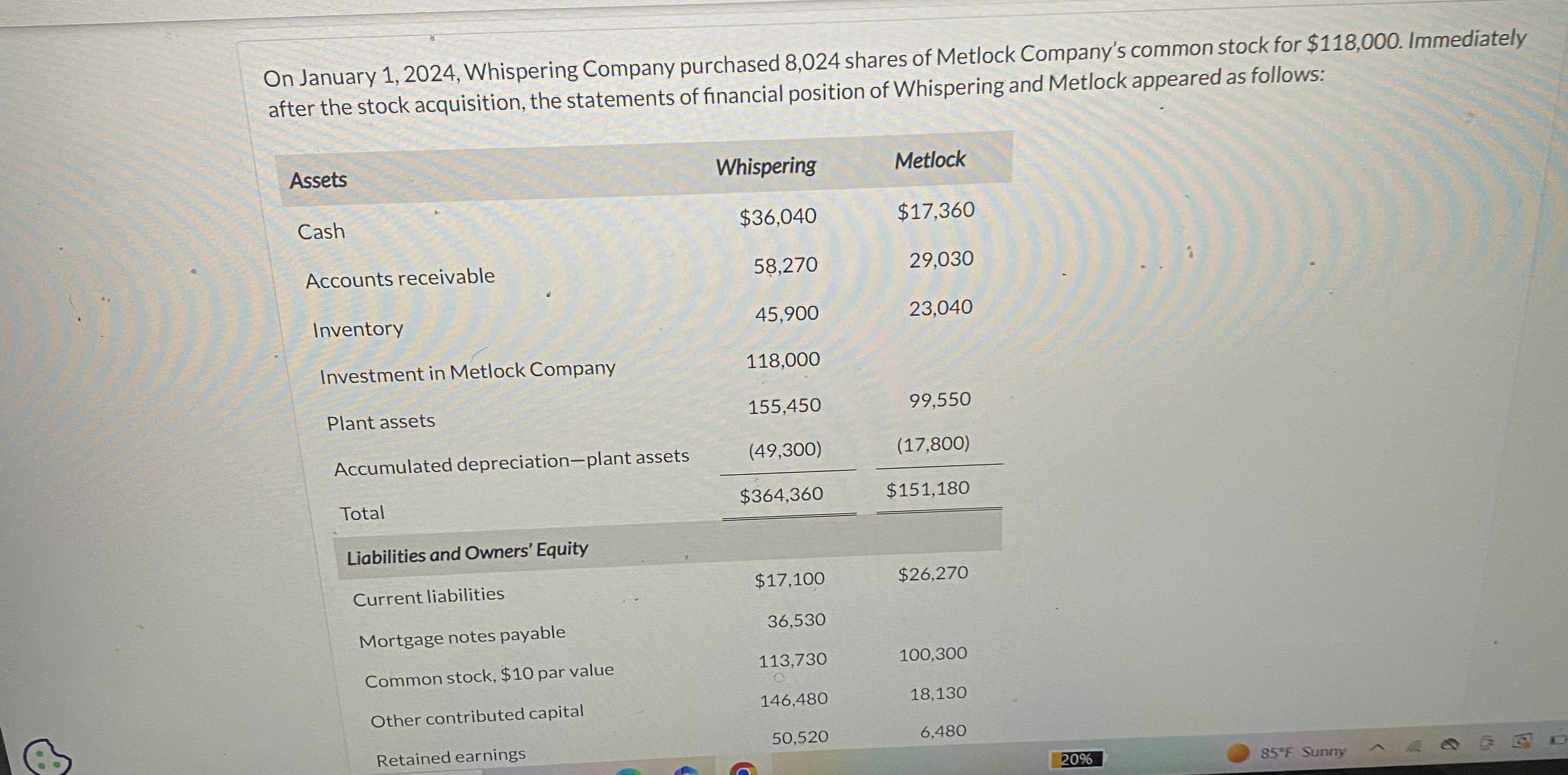The width and height of the screenshot is (1568, 775).
Task: Select the Whispering column header
Action: coord(766,166)
